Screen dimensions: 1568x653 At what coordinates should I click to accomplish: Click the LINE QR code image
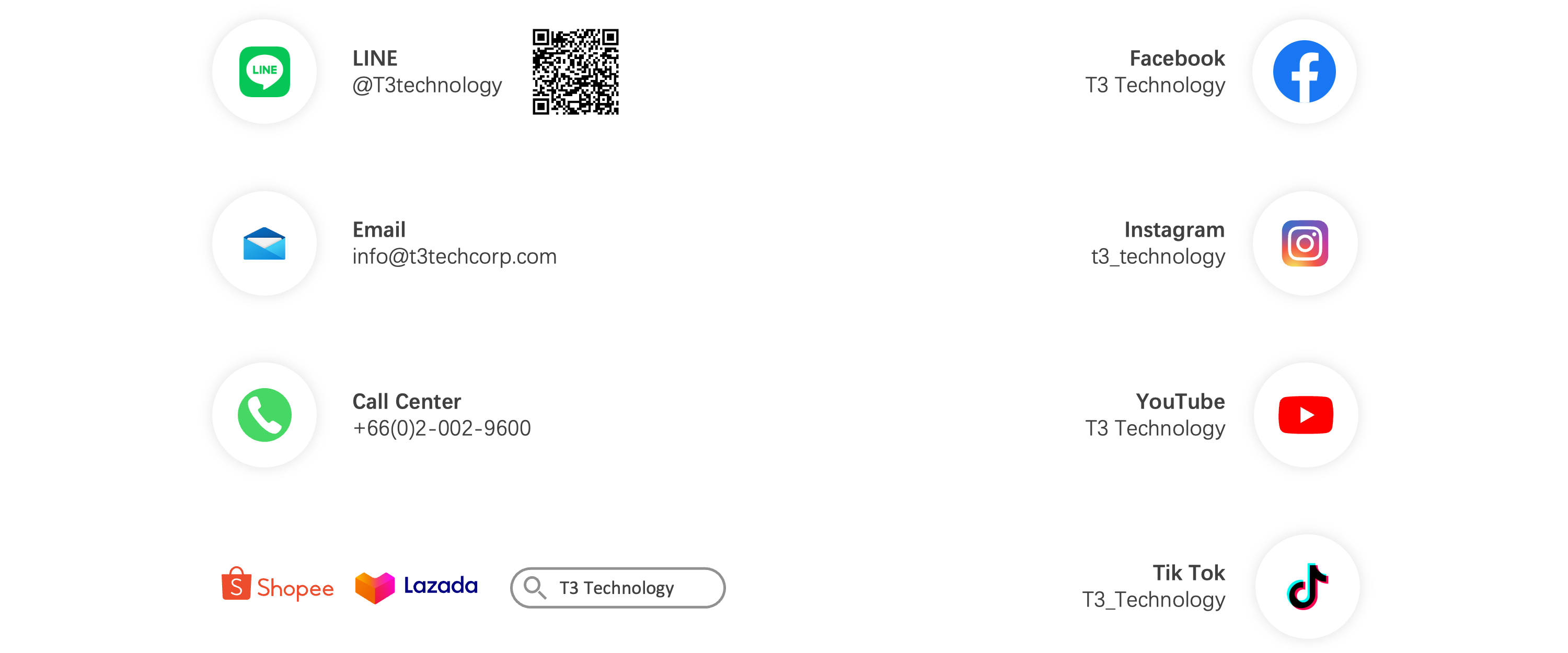[x=575, y=72]
